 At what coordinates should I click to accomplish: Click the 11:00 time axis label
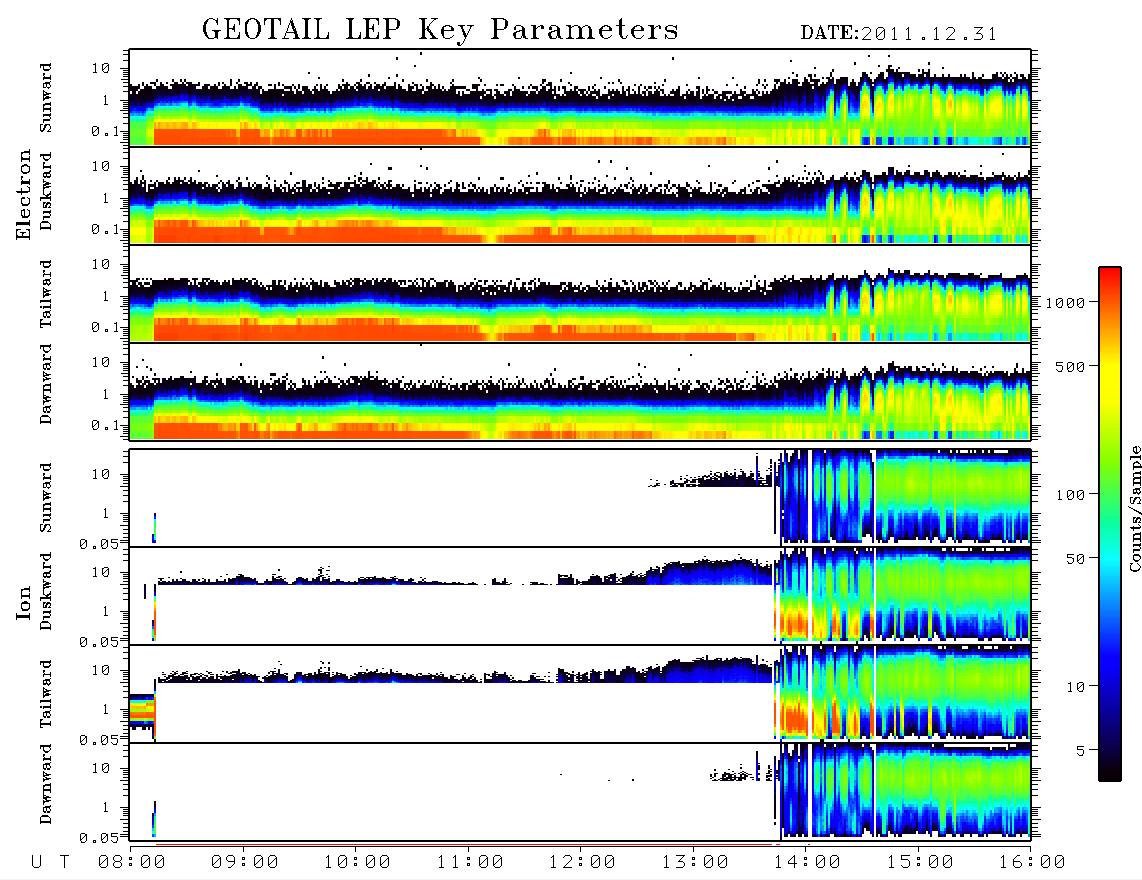pos(470,863)
